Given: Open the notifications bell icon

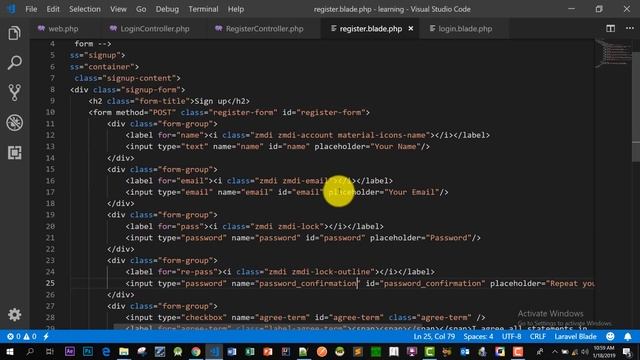Looking at the screenshot, I should click(628, 337).
